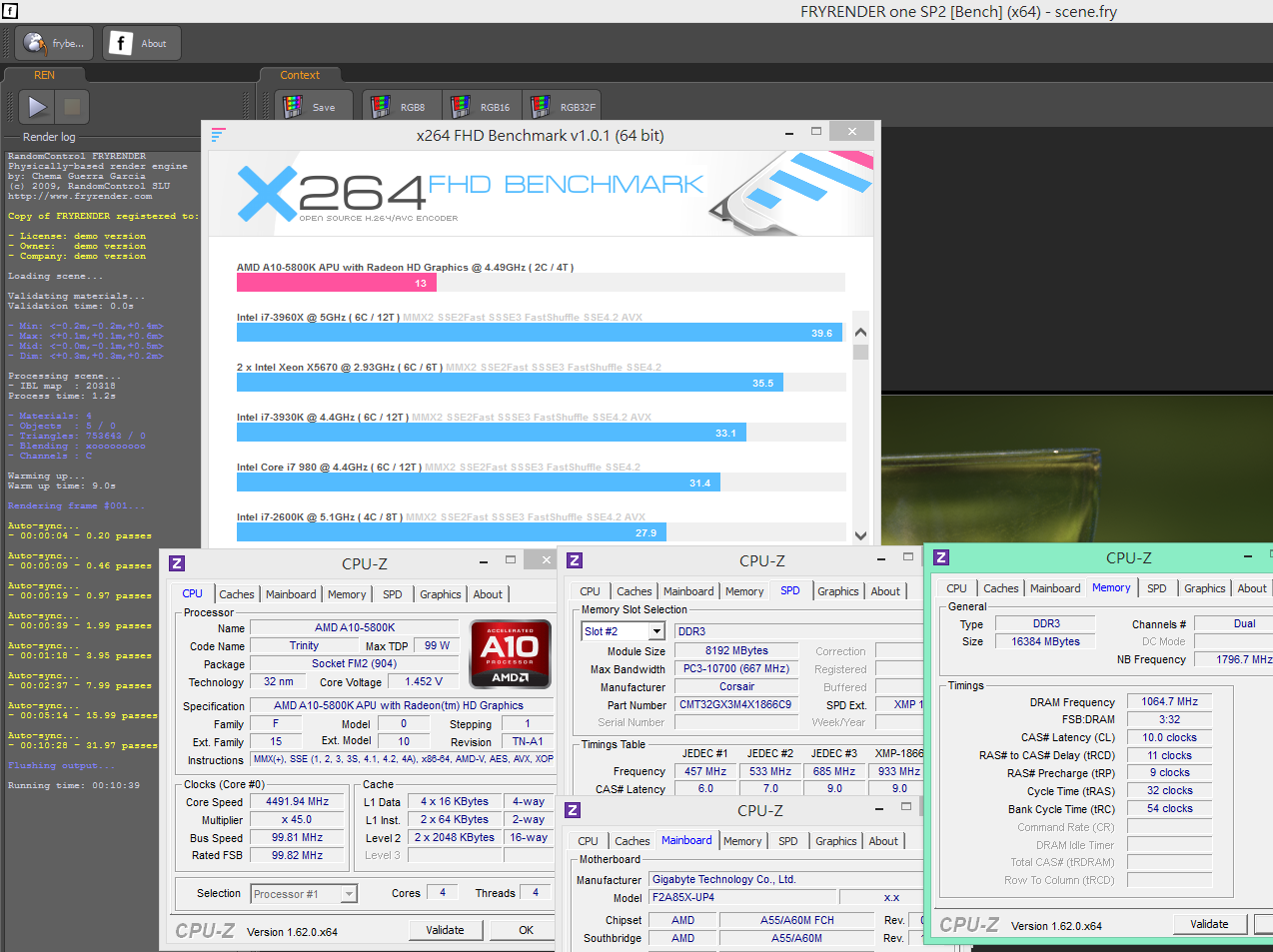Open Caches tab in Memory CPU-Z window
Image resolution: width=1273 pixels, height=952 pixels.
(1001, 588)
